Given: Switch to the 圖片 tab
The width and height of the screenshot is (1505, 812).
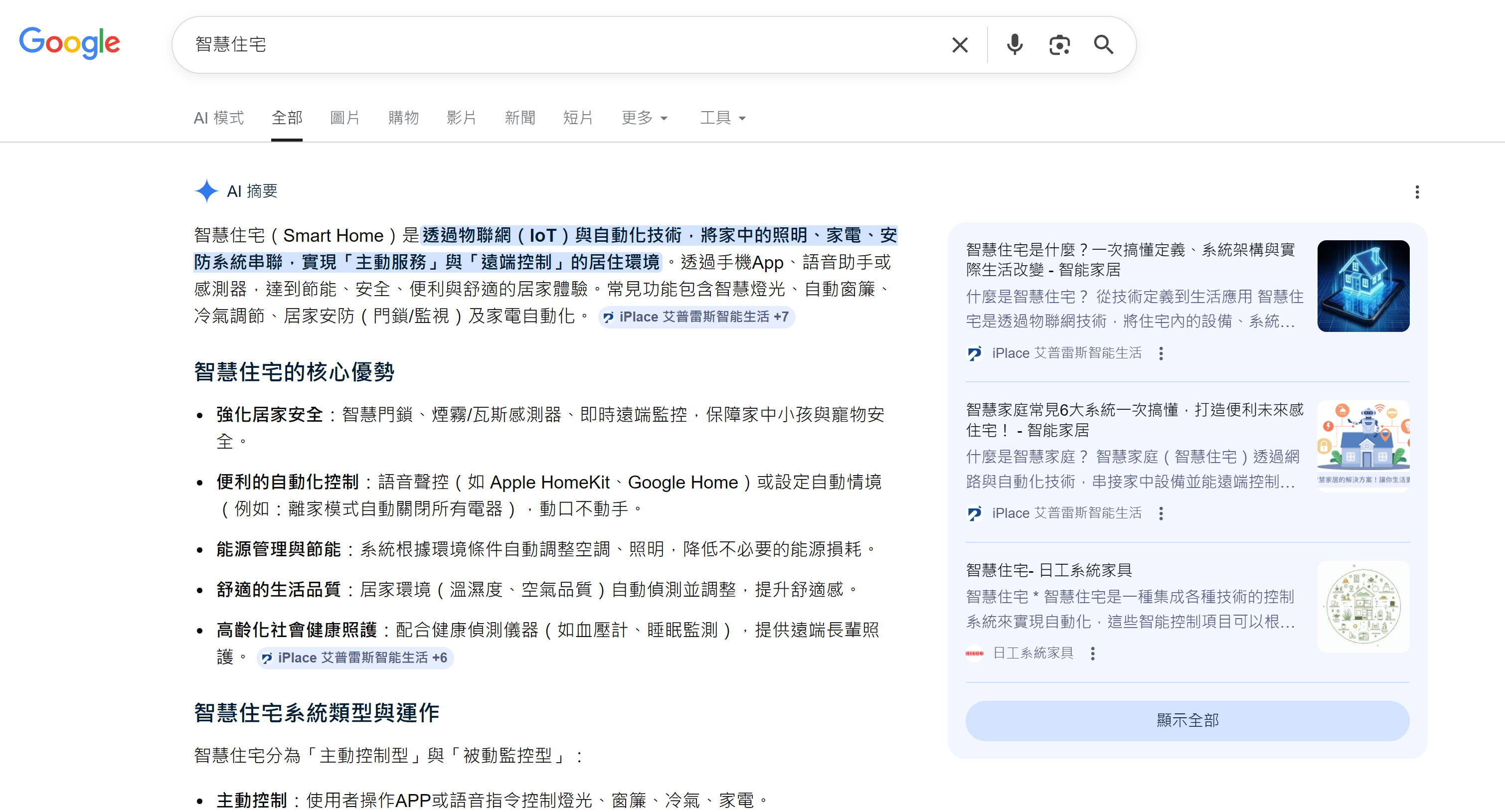Looking at the screenshot, I should click(x=344, y=118).
